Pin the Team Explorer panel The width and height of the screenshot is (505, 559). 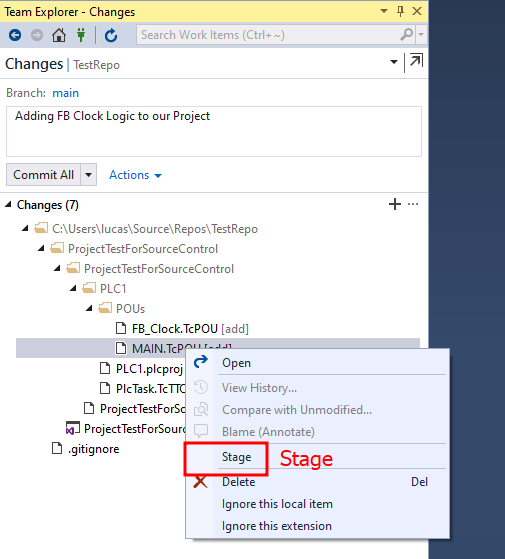[400, 11]
